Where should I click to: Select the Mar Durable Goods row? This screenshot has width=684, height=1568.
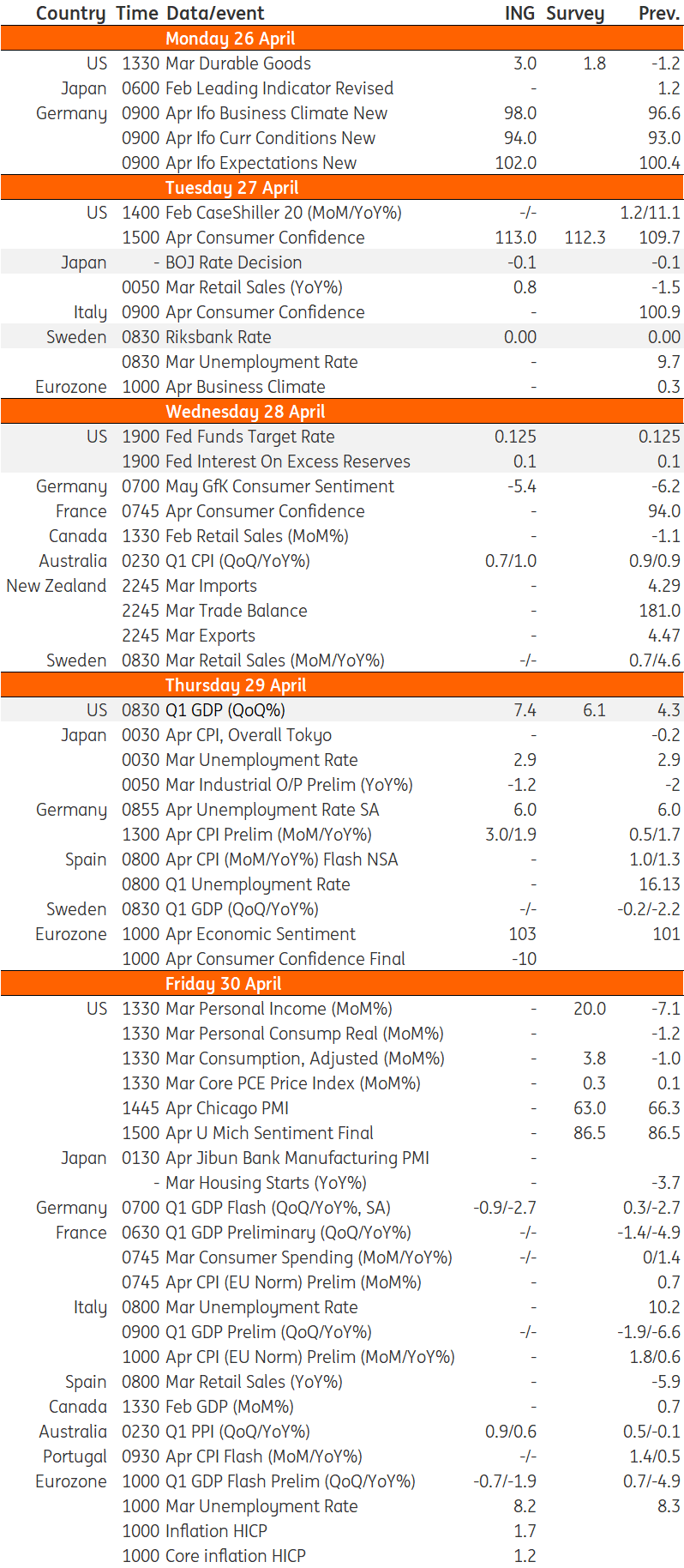342,63
